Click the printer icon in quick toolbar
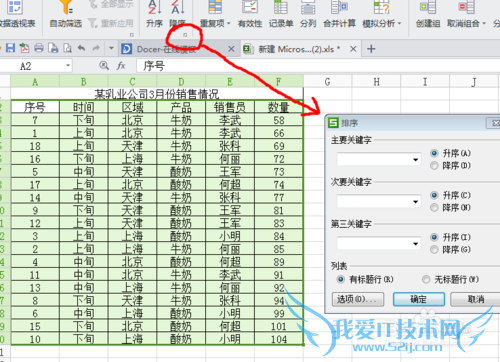The width and height of the screenshot is (500, 362). (x=39, y=48)
